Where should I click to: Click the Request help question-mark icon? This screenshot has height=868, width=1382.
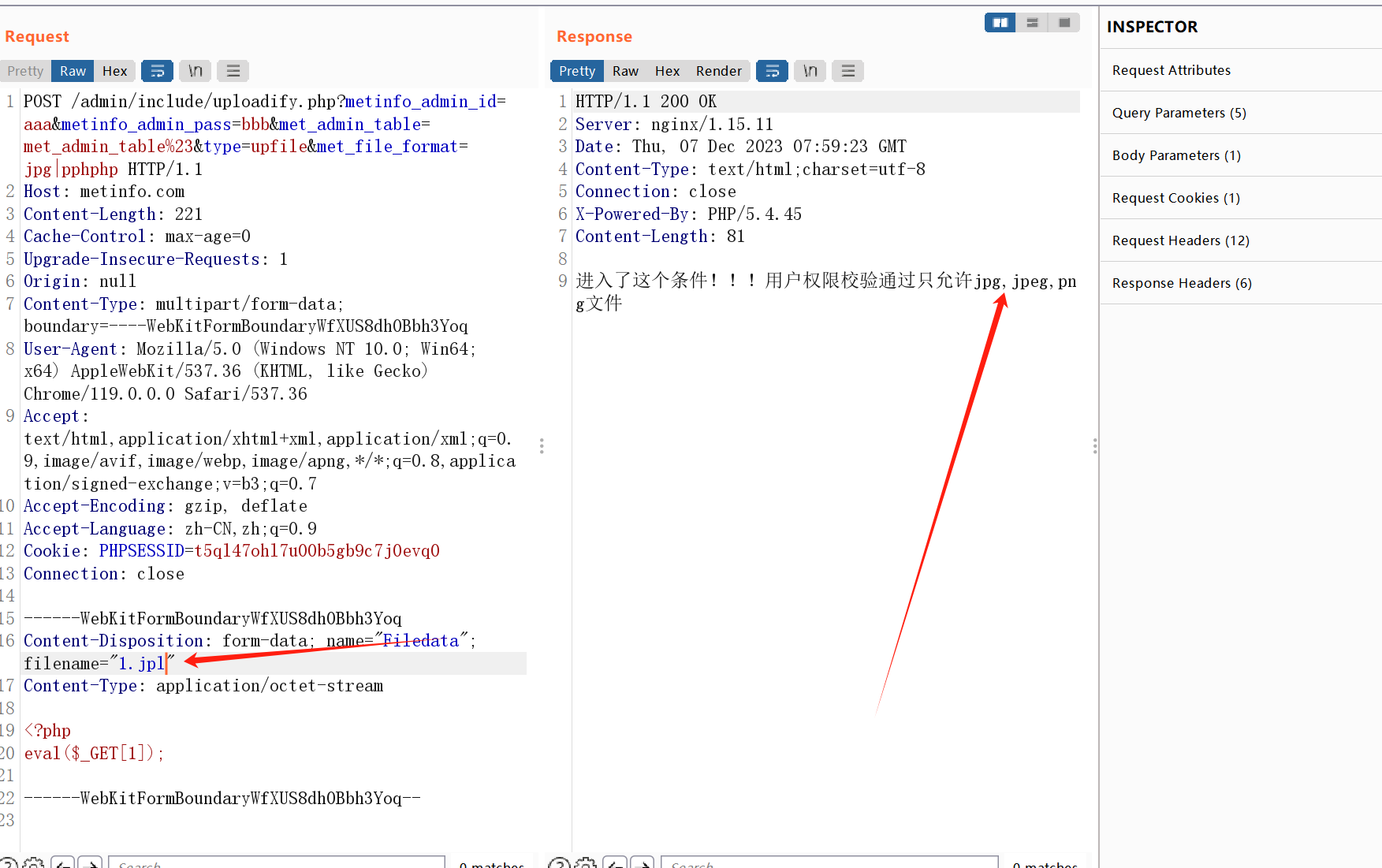click(8, 862)
